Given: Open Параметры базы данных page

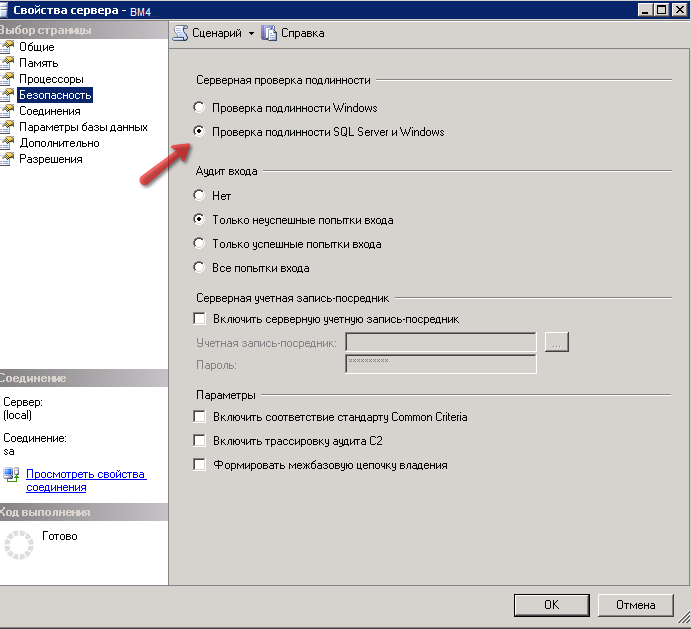Looking at the screenshot, I should 83,127.
